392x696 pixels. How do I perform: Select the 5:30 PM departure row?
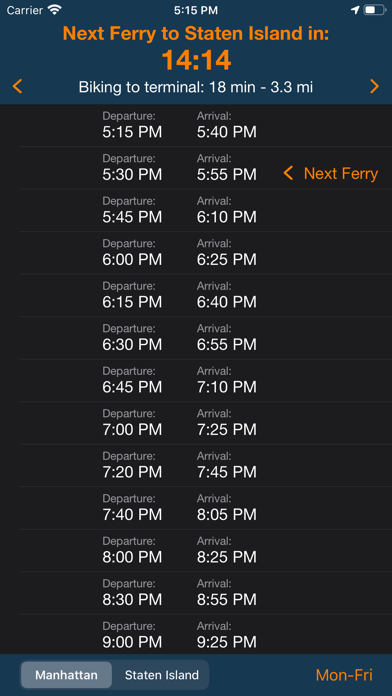206,168
